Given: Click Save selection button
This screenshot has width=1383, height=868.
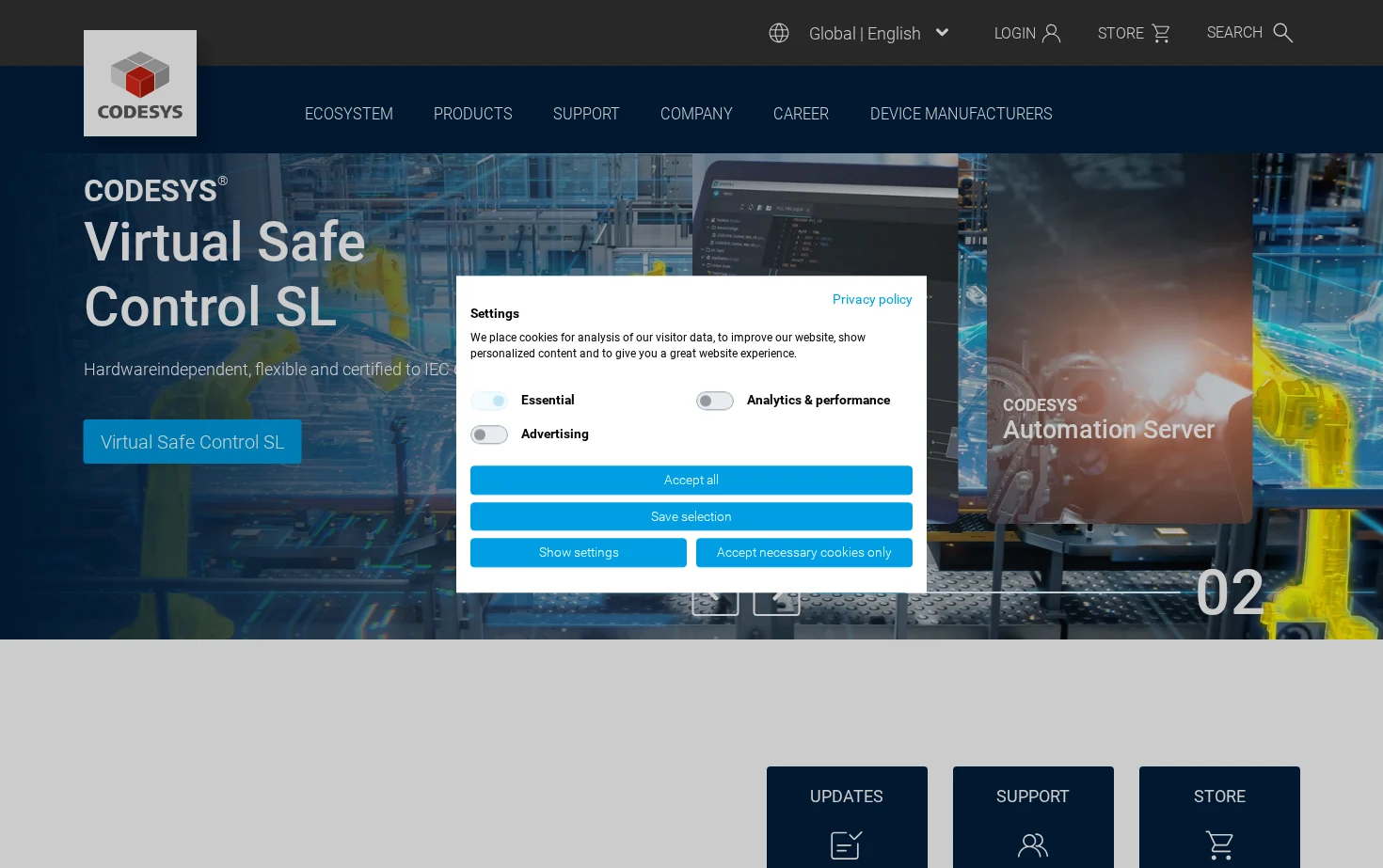Looking at the screenshot, I should [691, 516].
